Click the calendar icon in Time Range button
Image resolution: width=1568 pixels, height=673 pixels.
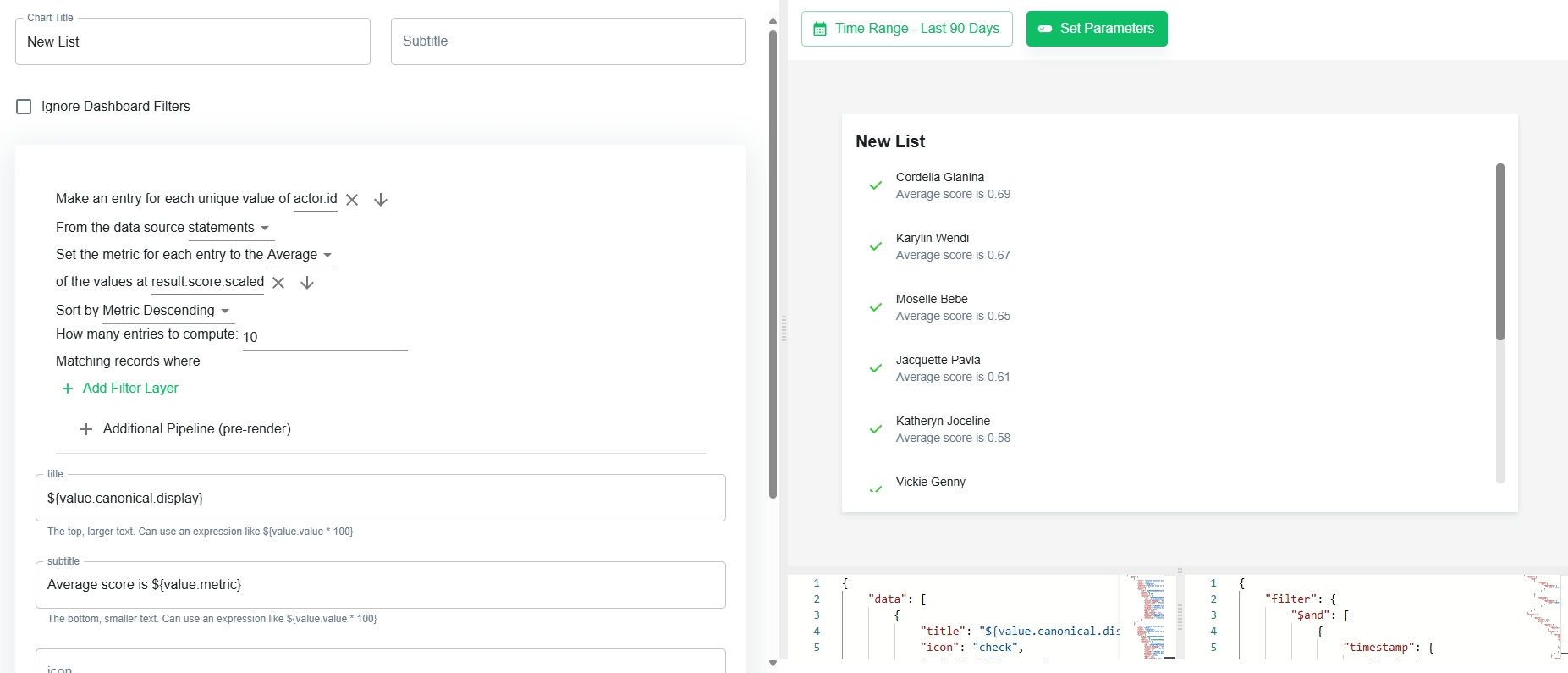(819, 29)
